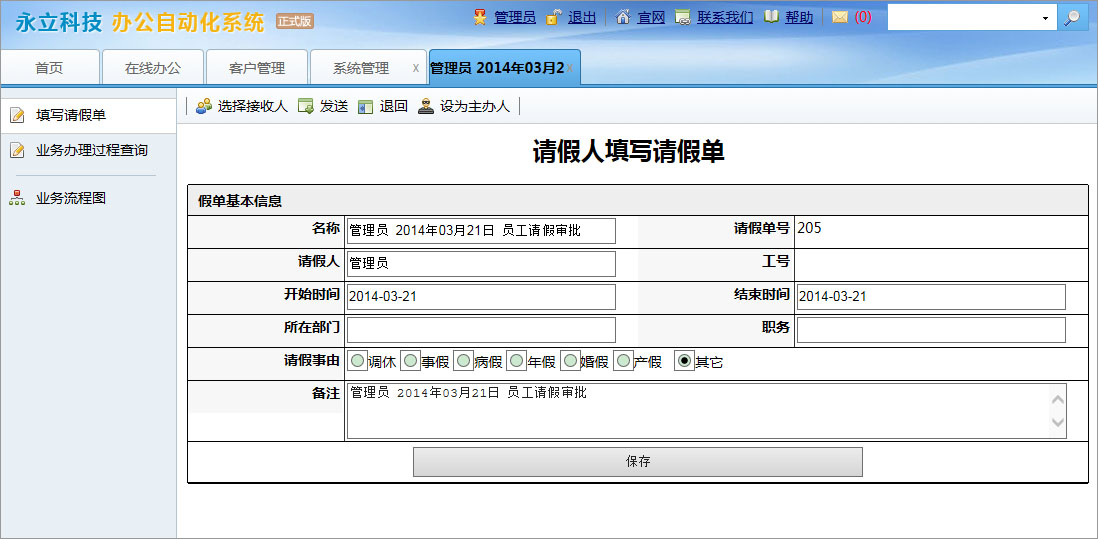1098x539 pixels.
Task: Click the 保存 save button
Action: (638, 462)
